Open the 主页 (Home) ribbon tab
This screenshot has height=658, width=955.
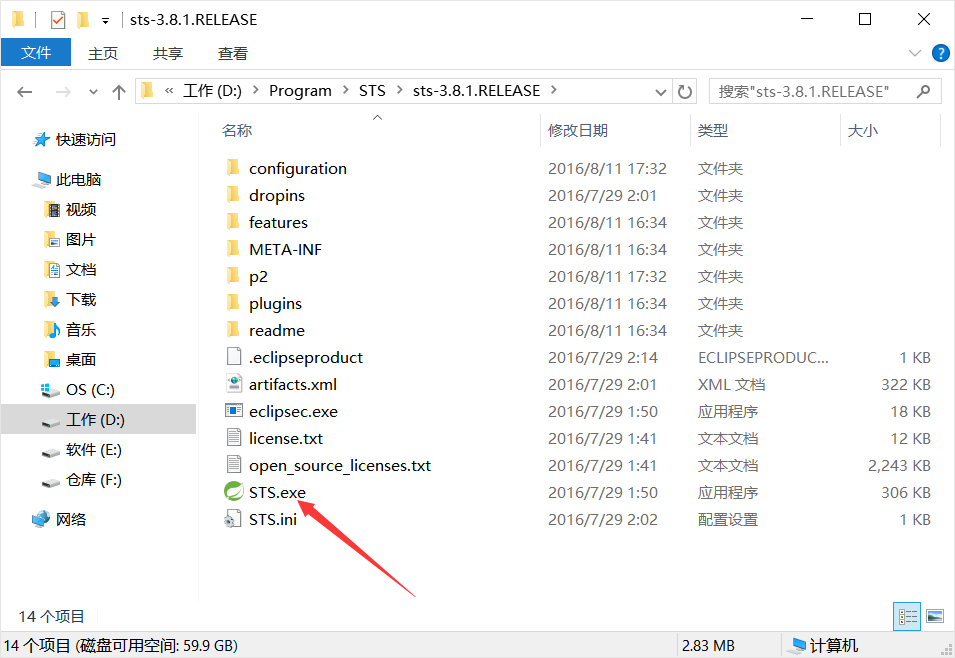[103, 53]
